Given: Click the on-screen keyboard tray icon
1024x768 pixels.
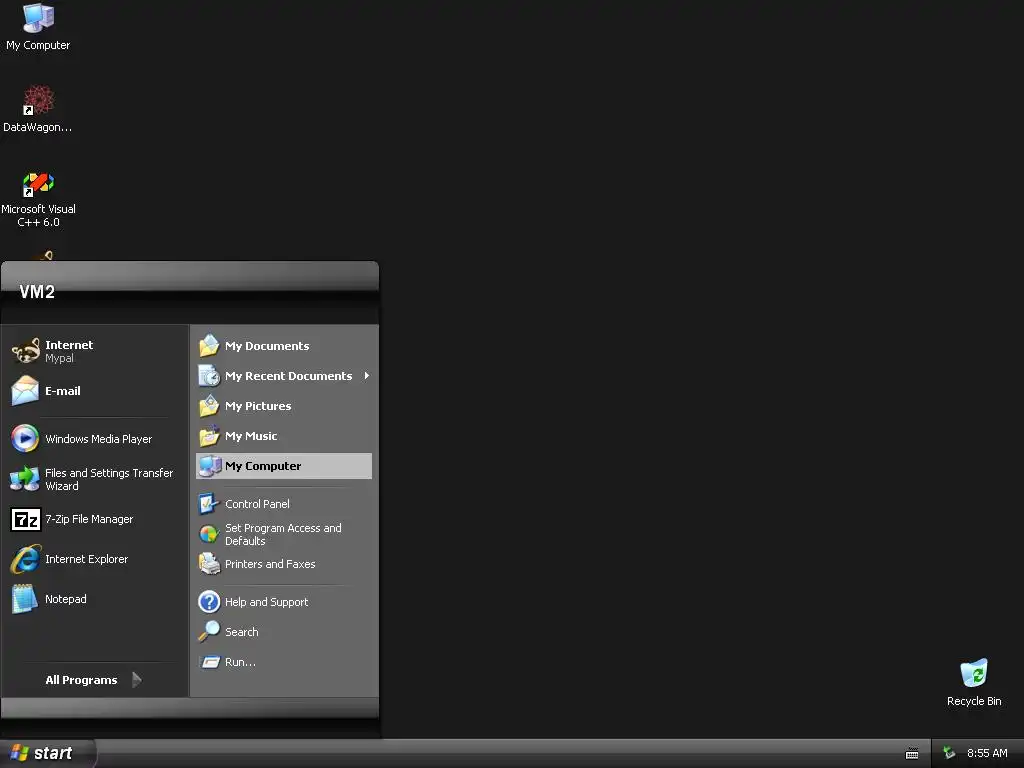Looking at the screenshot, I should (912, 754).
